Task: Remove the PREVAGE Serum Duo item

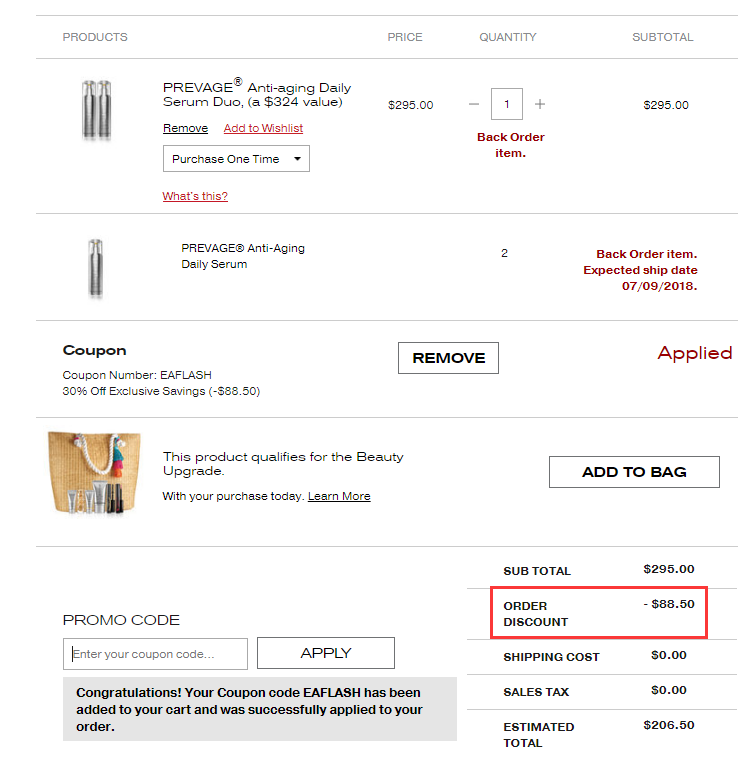Action: (x=185, y=128)
